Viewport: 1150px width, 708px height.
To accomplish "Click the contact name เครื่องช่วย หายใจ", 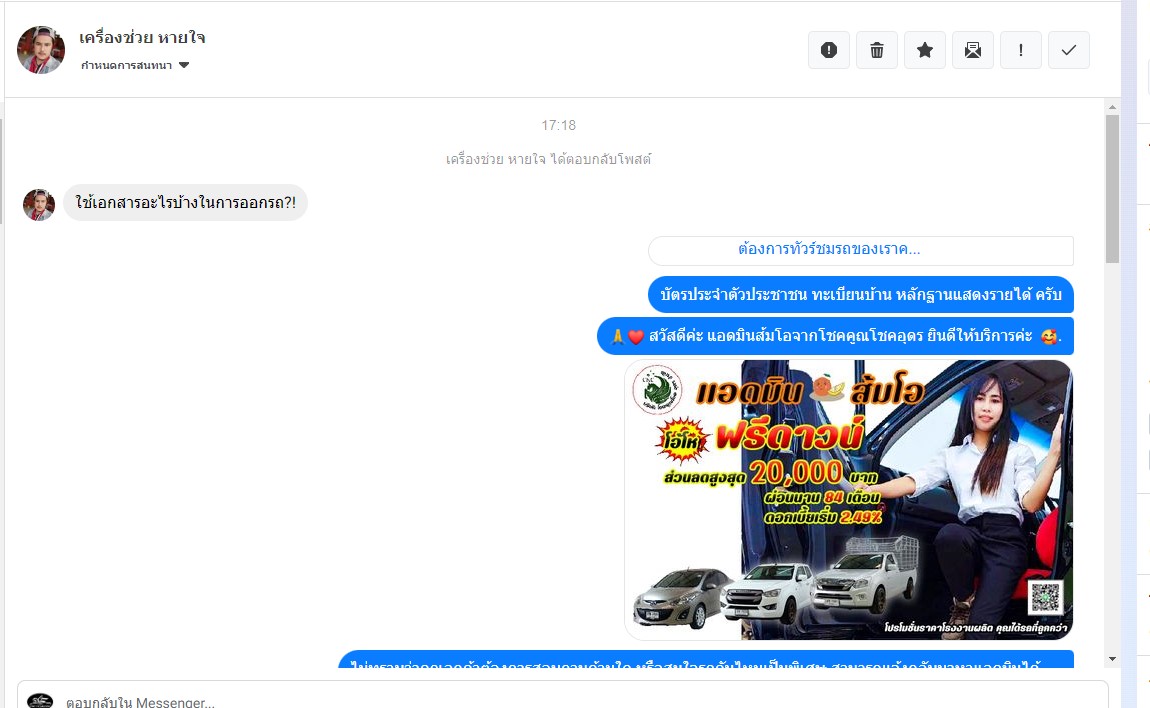I will (x=142, y=37).
